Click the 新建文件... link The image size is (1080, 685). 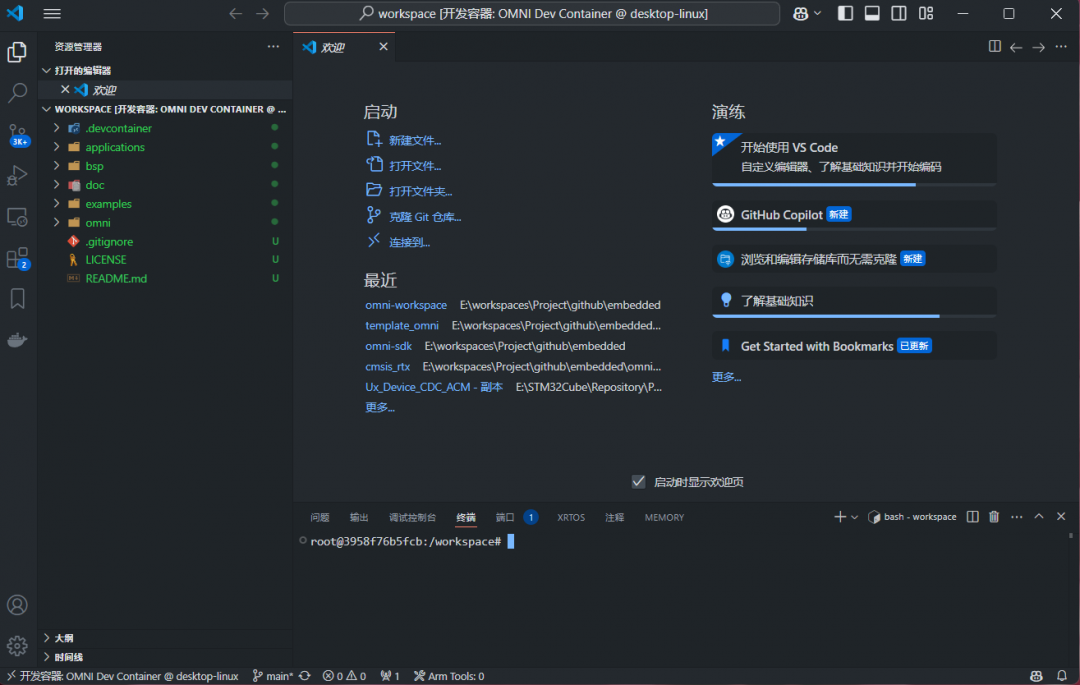click(x=415, y=140)
